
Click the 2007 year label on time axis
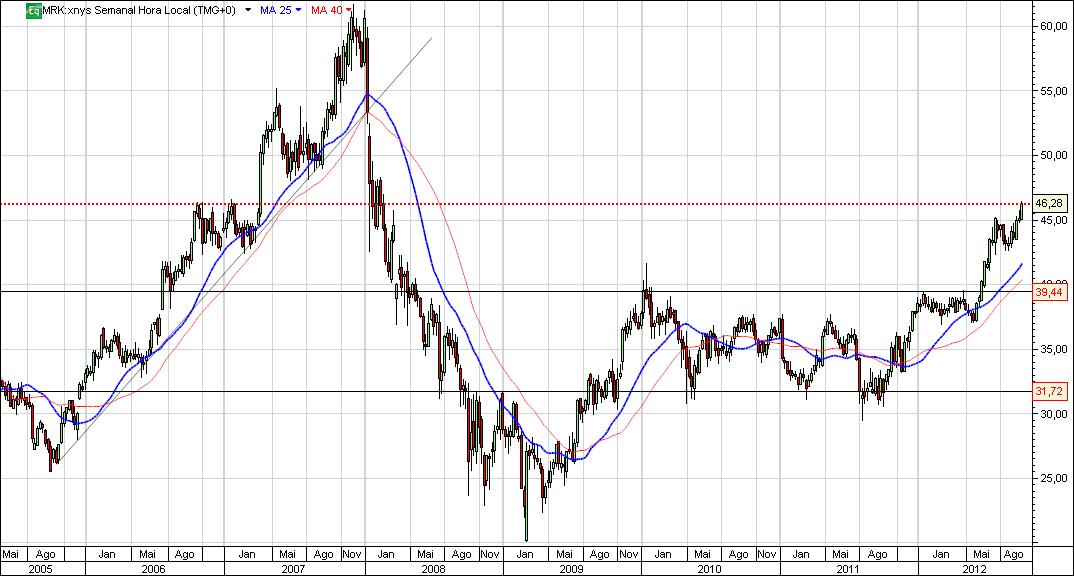coord(293,568)
